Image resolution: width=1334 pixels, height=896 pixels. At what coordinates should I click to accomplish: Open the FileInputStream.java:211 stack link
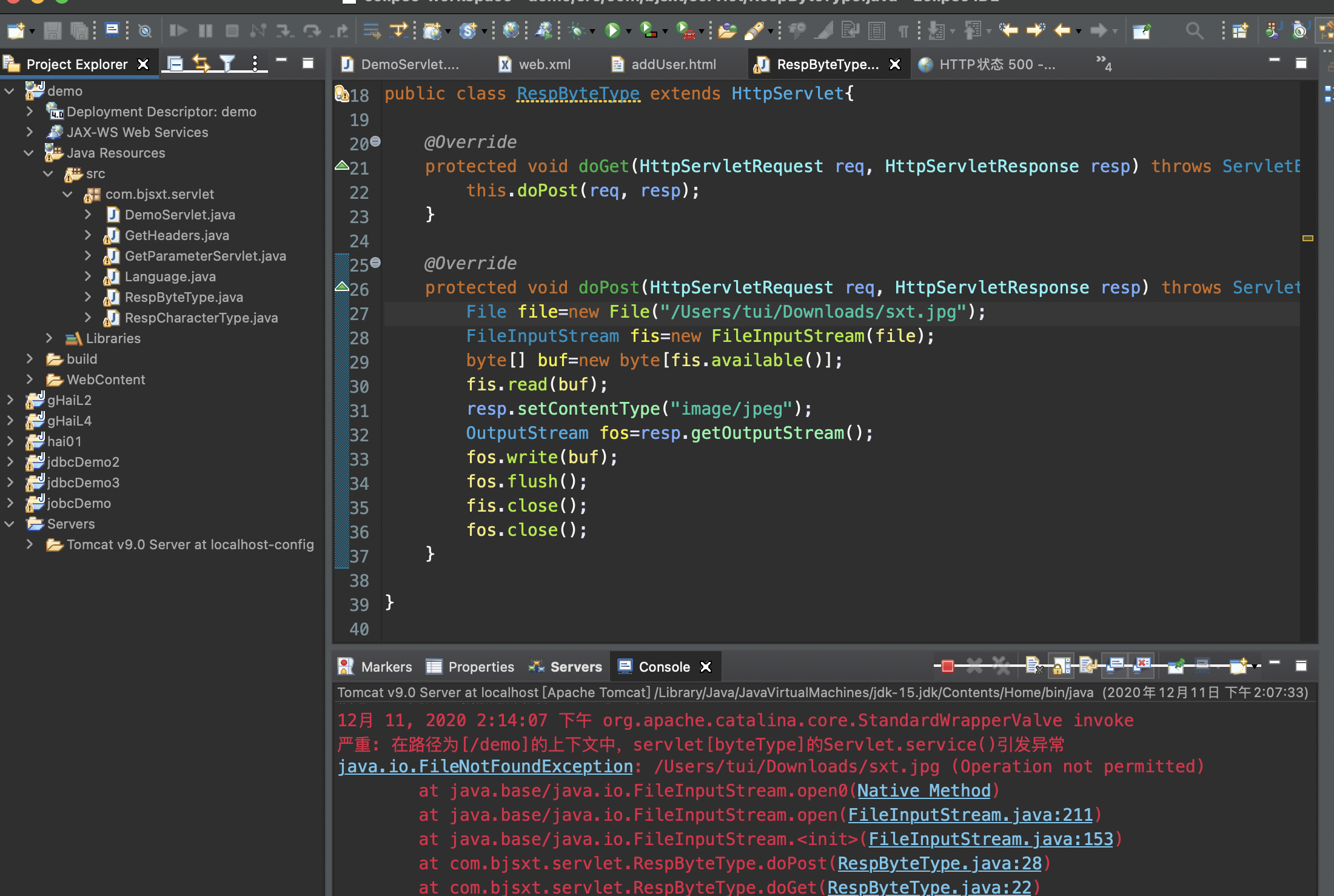click(970, 815)
